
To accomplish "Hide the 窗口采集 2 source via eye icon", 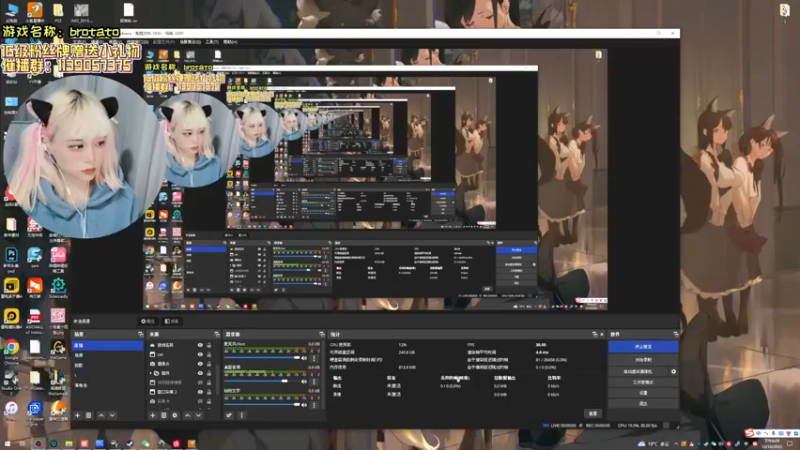I will tap(200, 392).
